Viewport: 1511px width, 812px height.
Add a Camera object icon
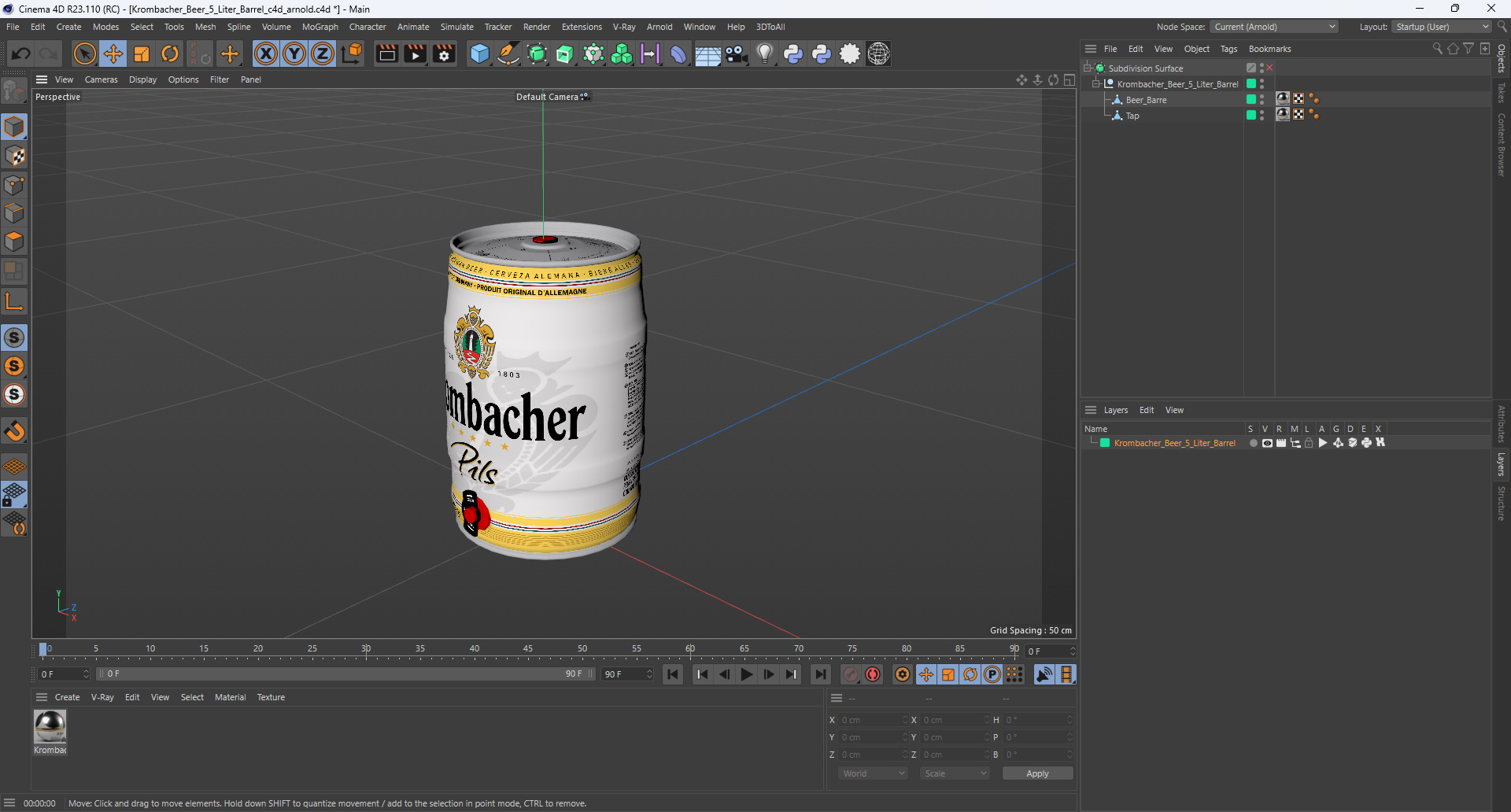pyautogui.click(x=737, y=54)
